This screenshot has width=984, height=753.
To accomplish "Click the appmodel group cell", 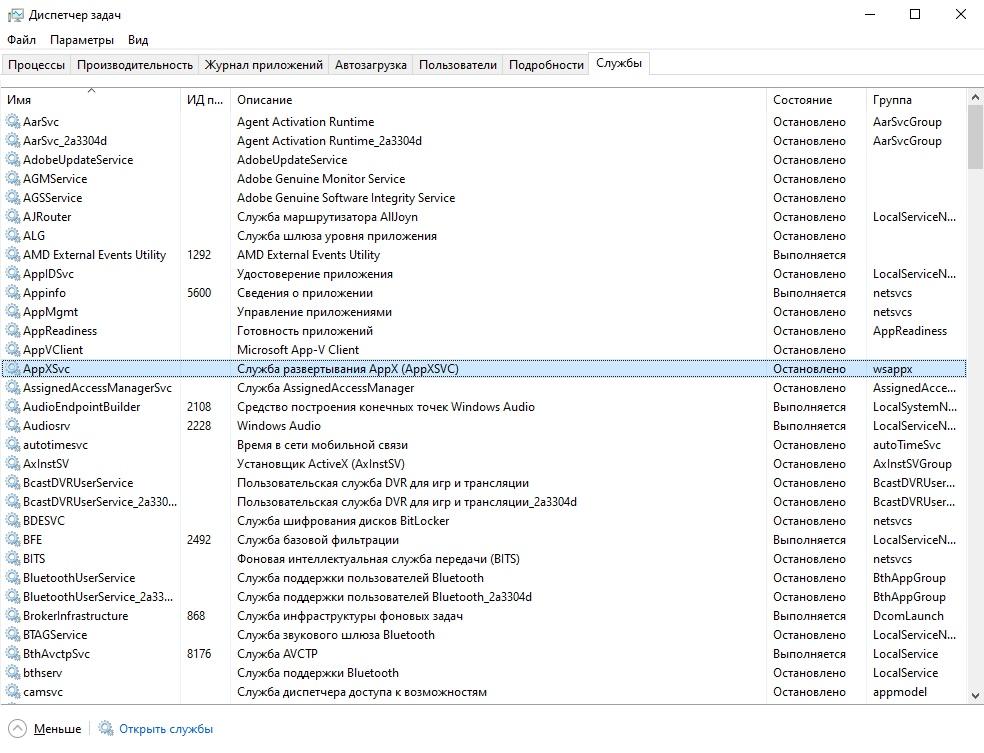I will [x=899, y=692].
